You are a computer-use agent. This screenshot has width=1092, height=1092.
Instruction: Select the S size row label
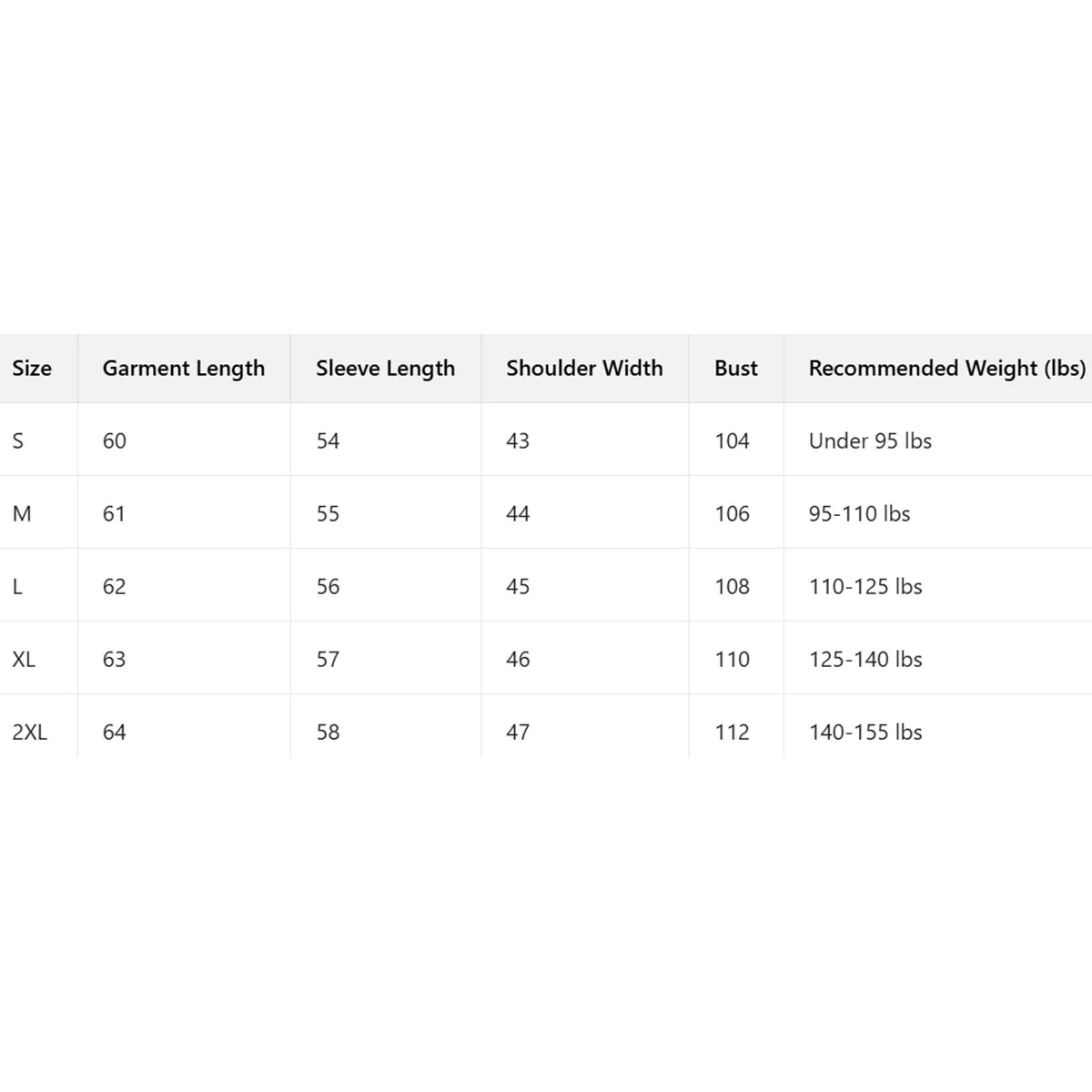pyautogui.click(x=18, y=441)
